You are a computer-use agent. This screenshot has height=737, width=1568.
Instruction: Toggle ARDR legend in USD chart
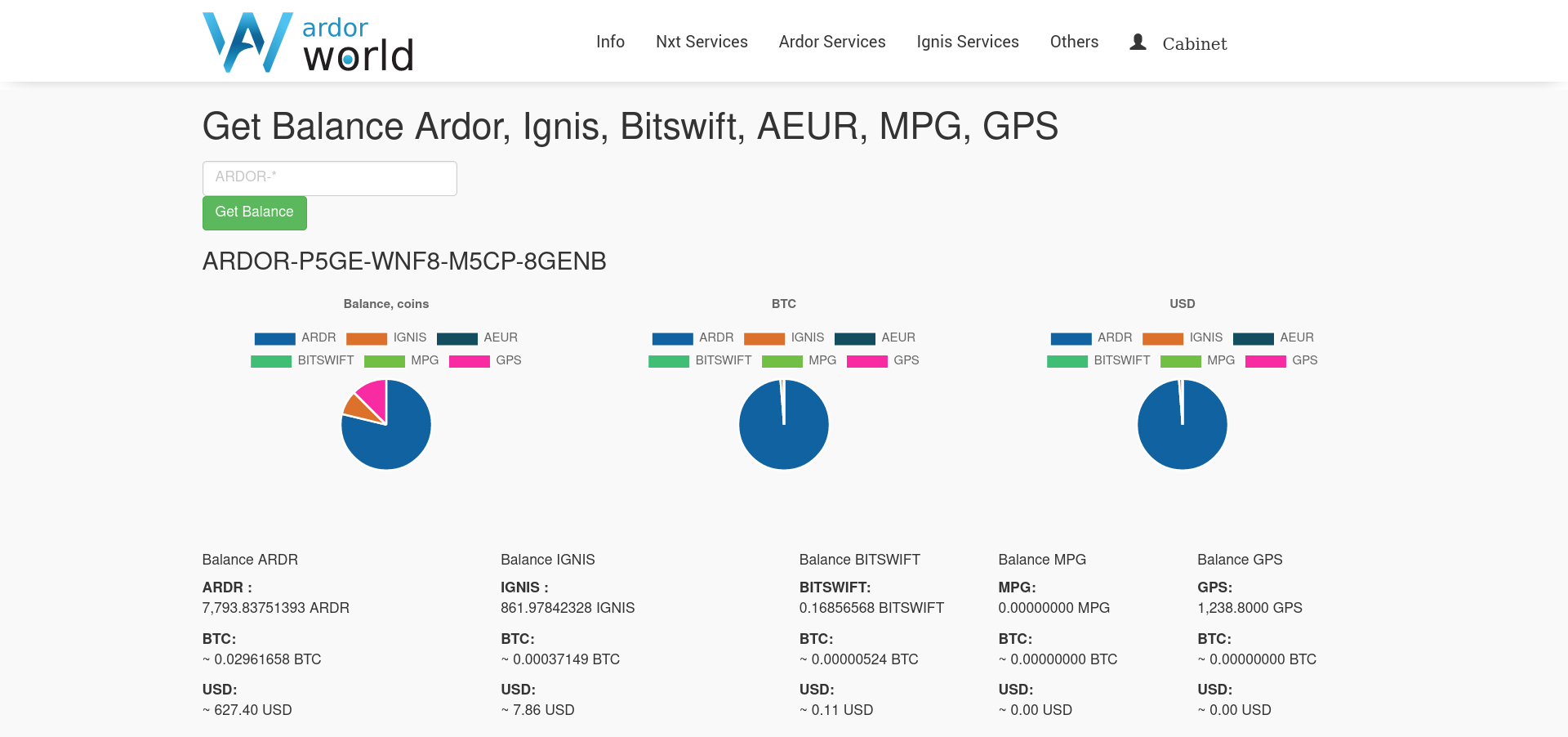pyautogui.click(x=1091, y=337)
